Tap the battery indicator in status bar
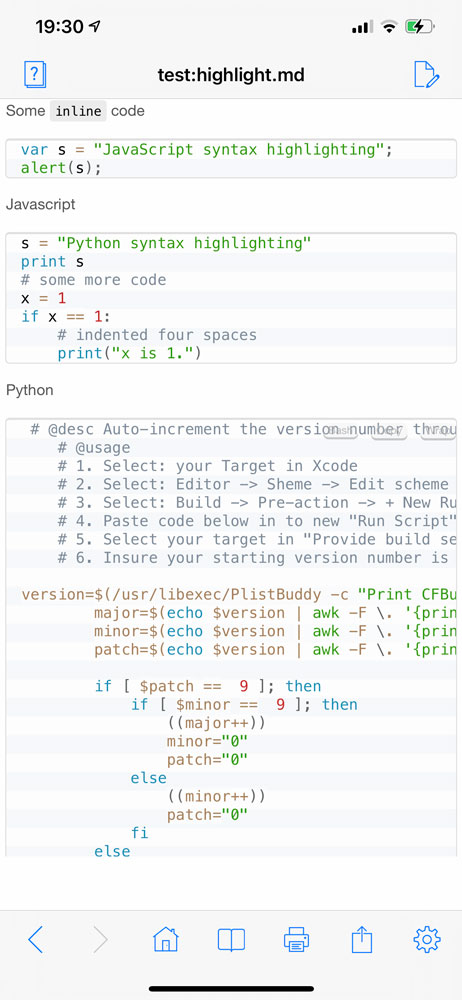462x1000 pixels. pos(421,27)
